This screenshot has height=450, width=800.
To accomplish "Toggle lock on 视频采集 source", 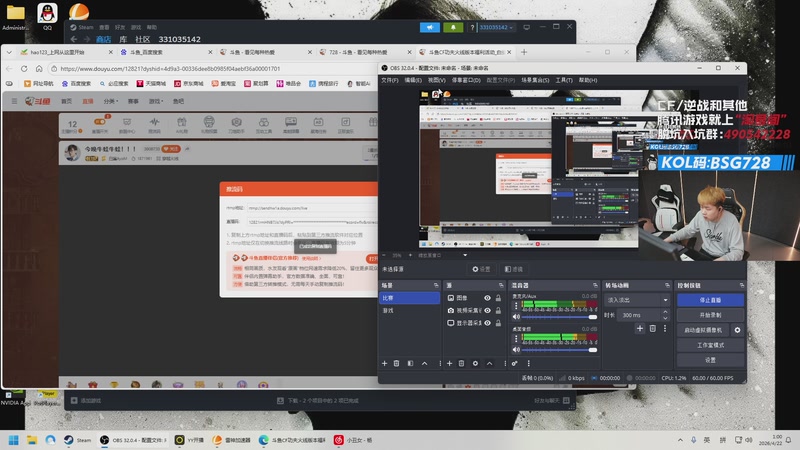I will 498,310.
